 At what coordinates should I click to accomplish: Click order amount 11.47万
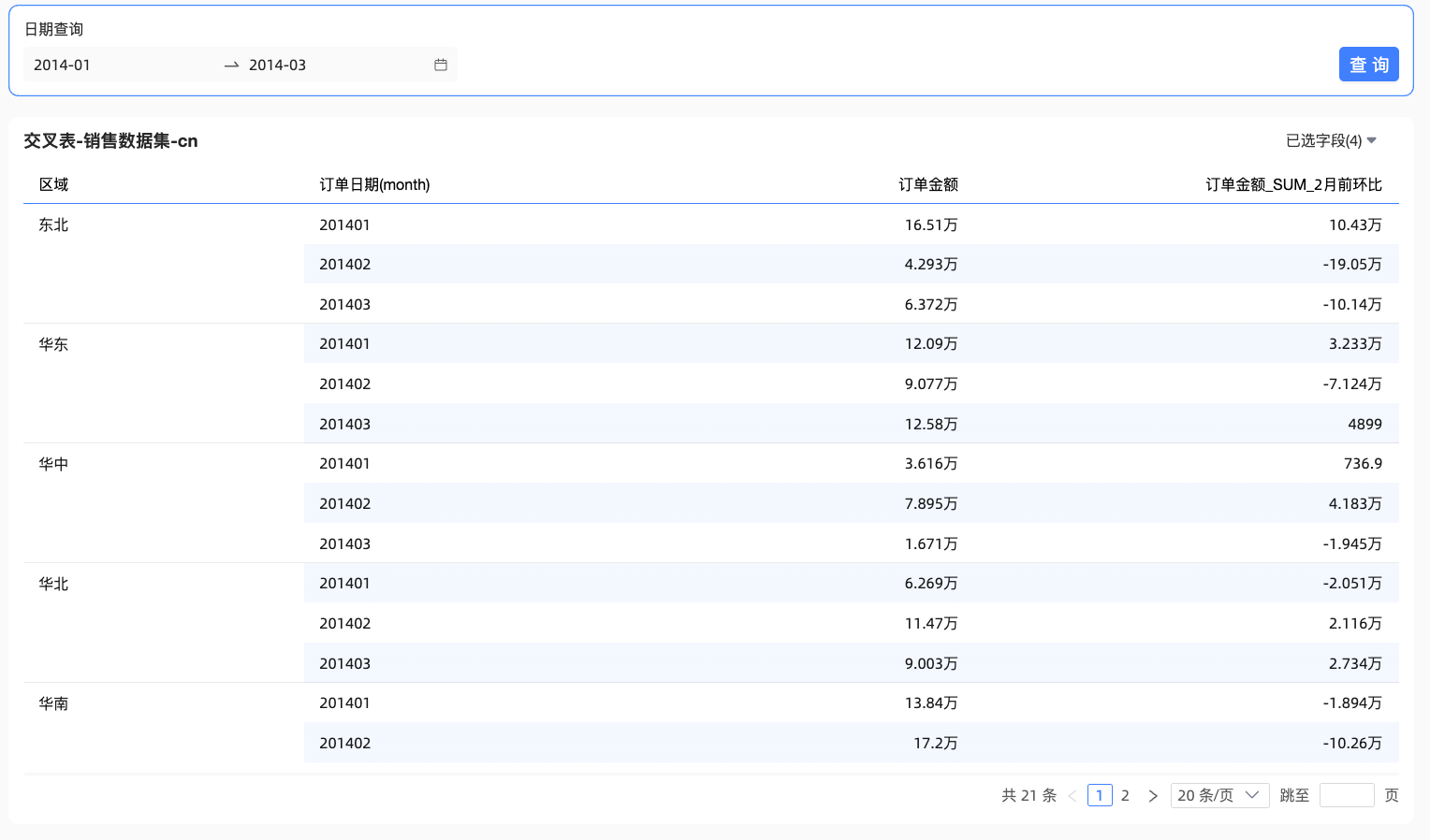click(x=931, y=623)
